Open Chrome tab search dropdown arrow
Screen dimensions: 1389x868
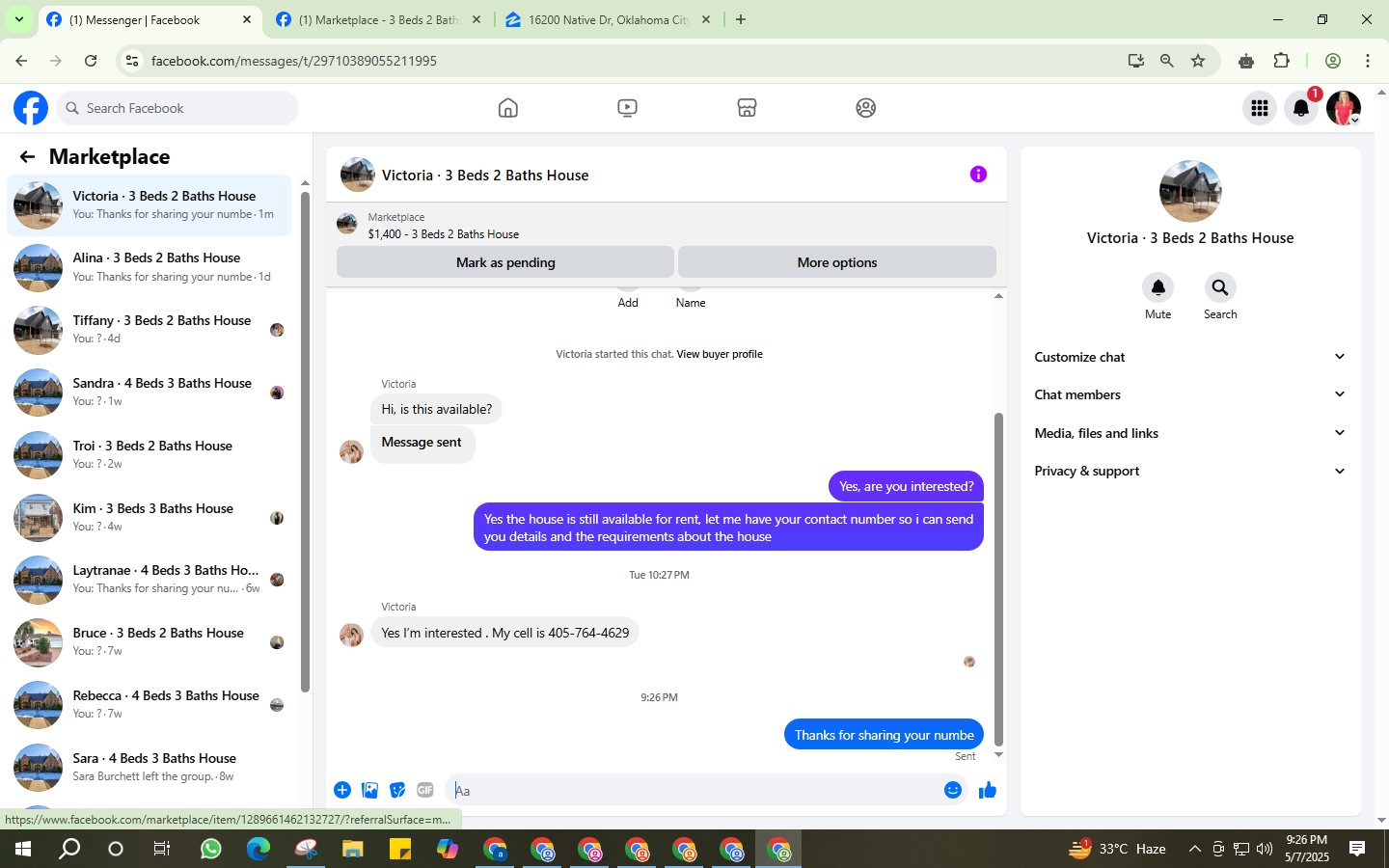18,19
